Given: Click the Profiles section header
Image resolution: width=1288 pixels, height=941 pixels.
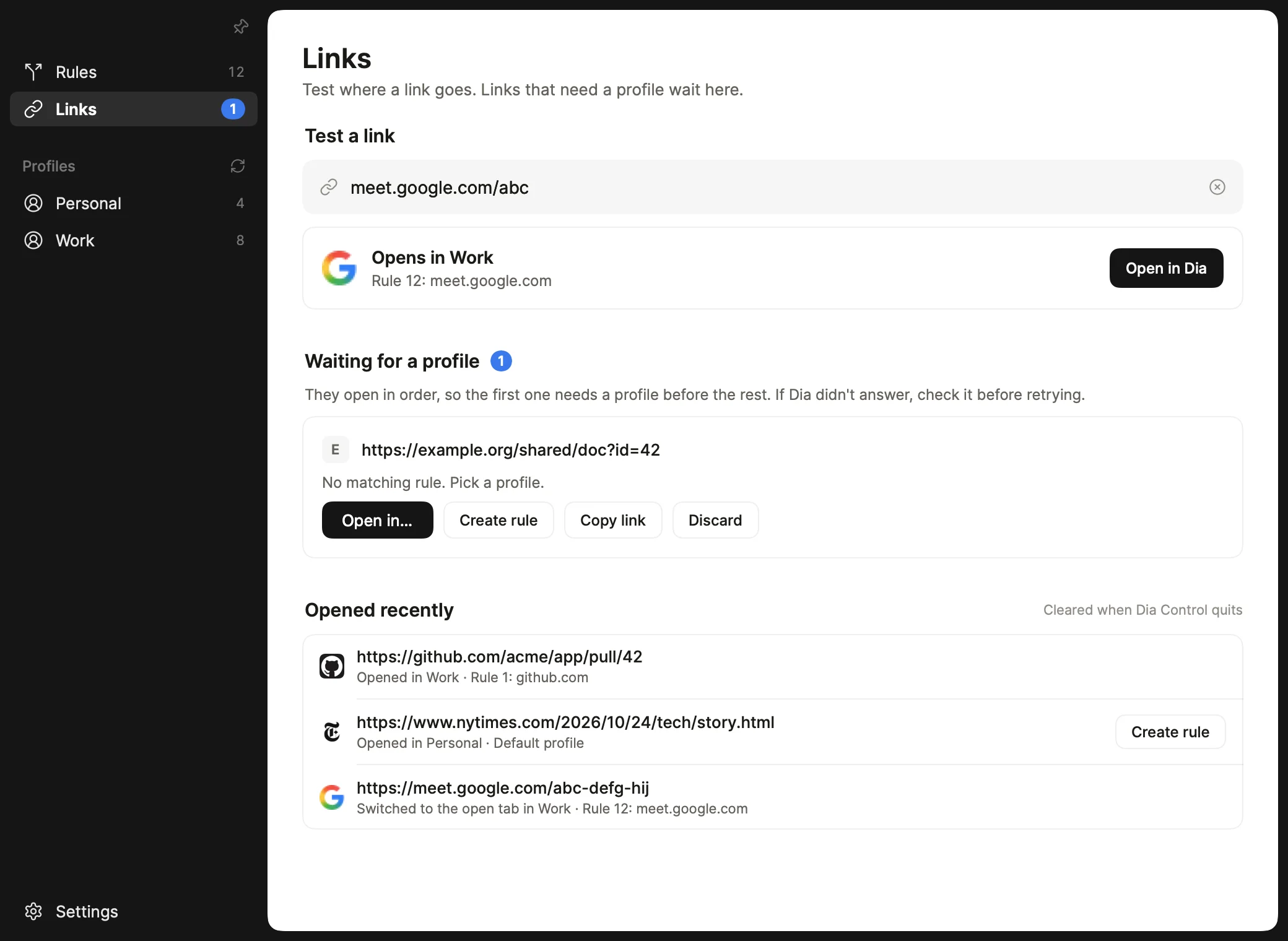Looking at the screenshot, I should tap(49, 166).
